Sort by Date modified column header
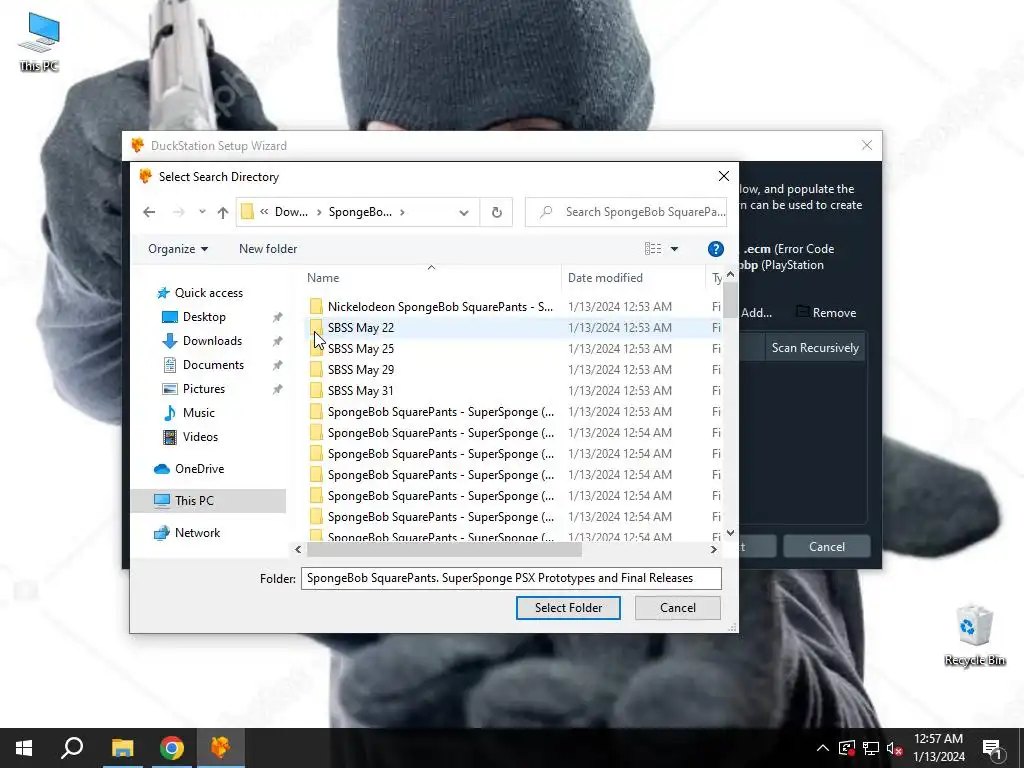The image size is (1024, 768). (633, 278)
